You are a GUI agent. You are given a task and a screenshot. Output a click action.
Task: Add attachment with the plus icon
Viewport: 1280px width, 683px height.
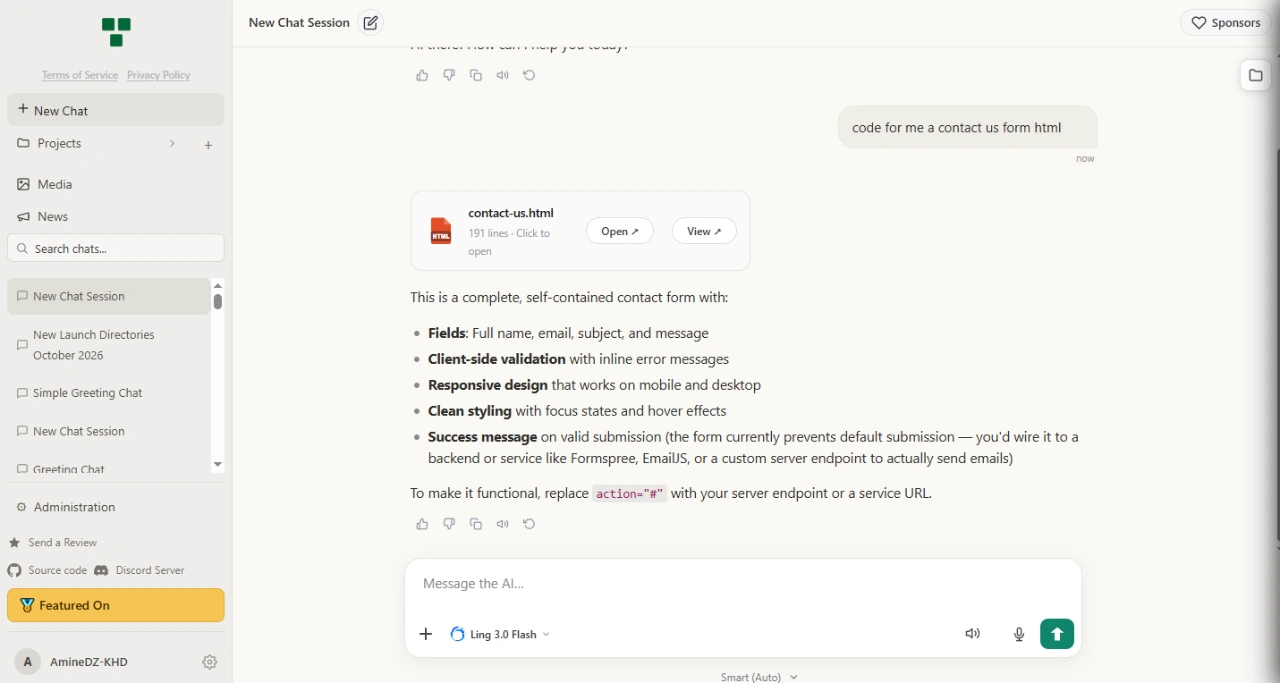coord(426,634)
